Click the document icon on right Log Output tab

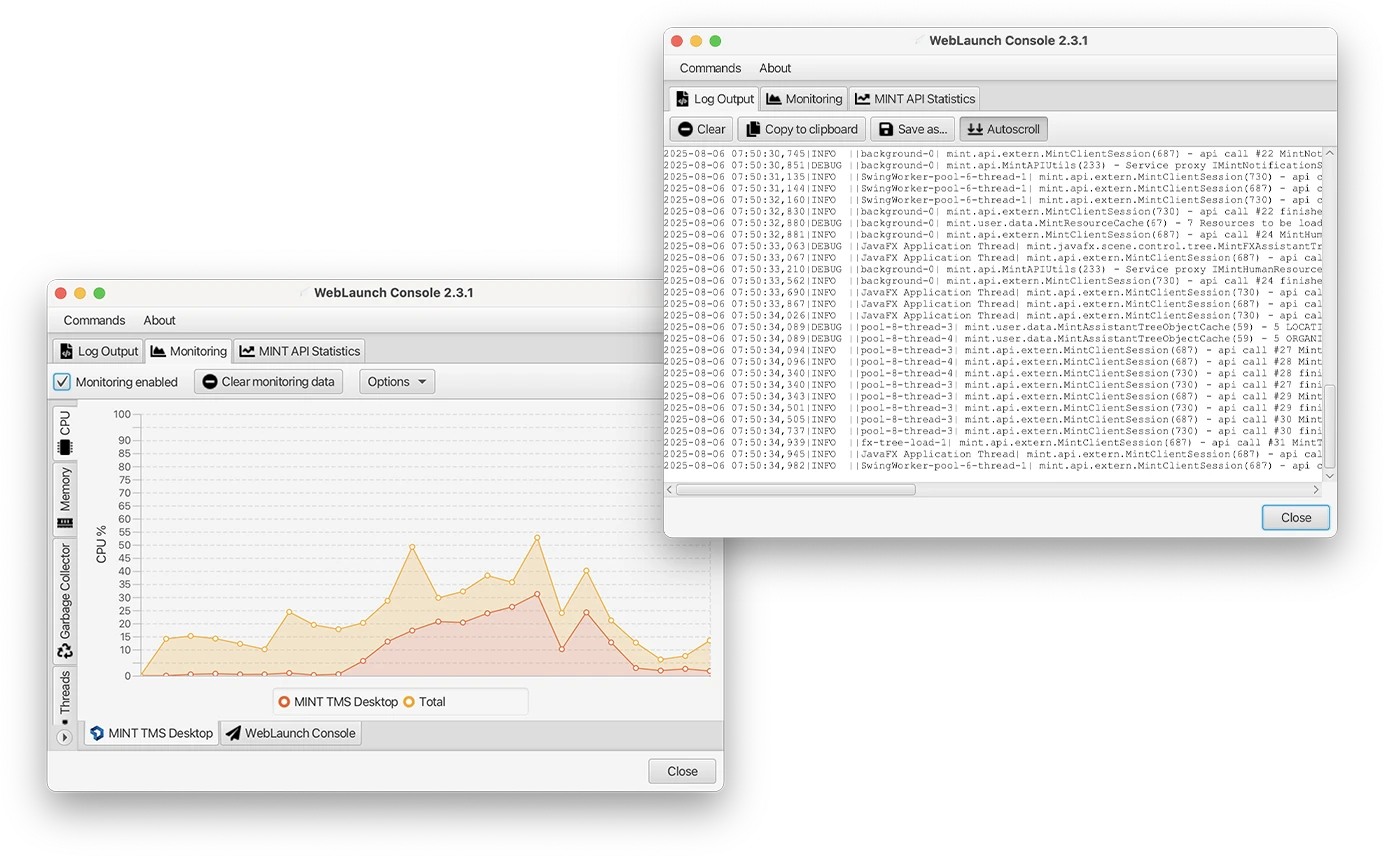tap(683, 99)
